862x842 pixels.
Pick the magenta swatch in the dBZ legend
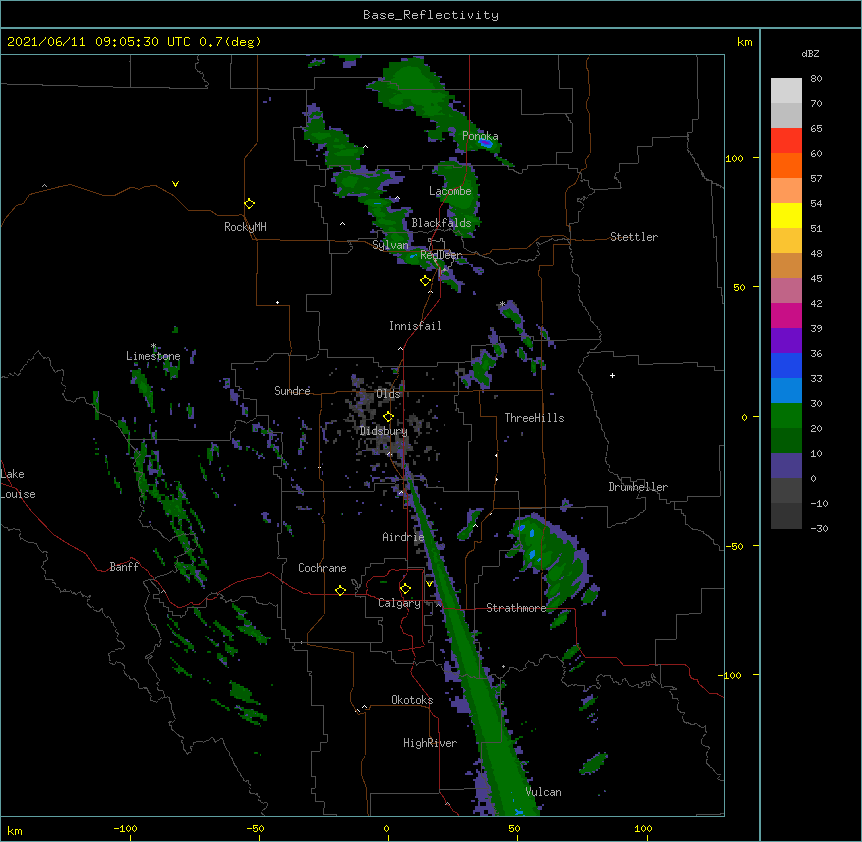point(786,315)
